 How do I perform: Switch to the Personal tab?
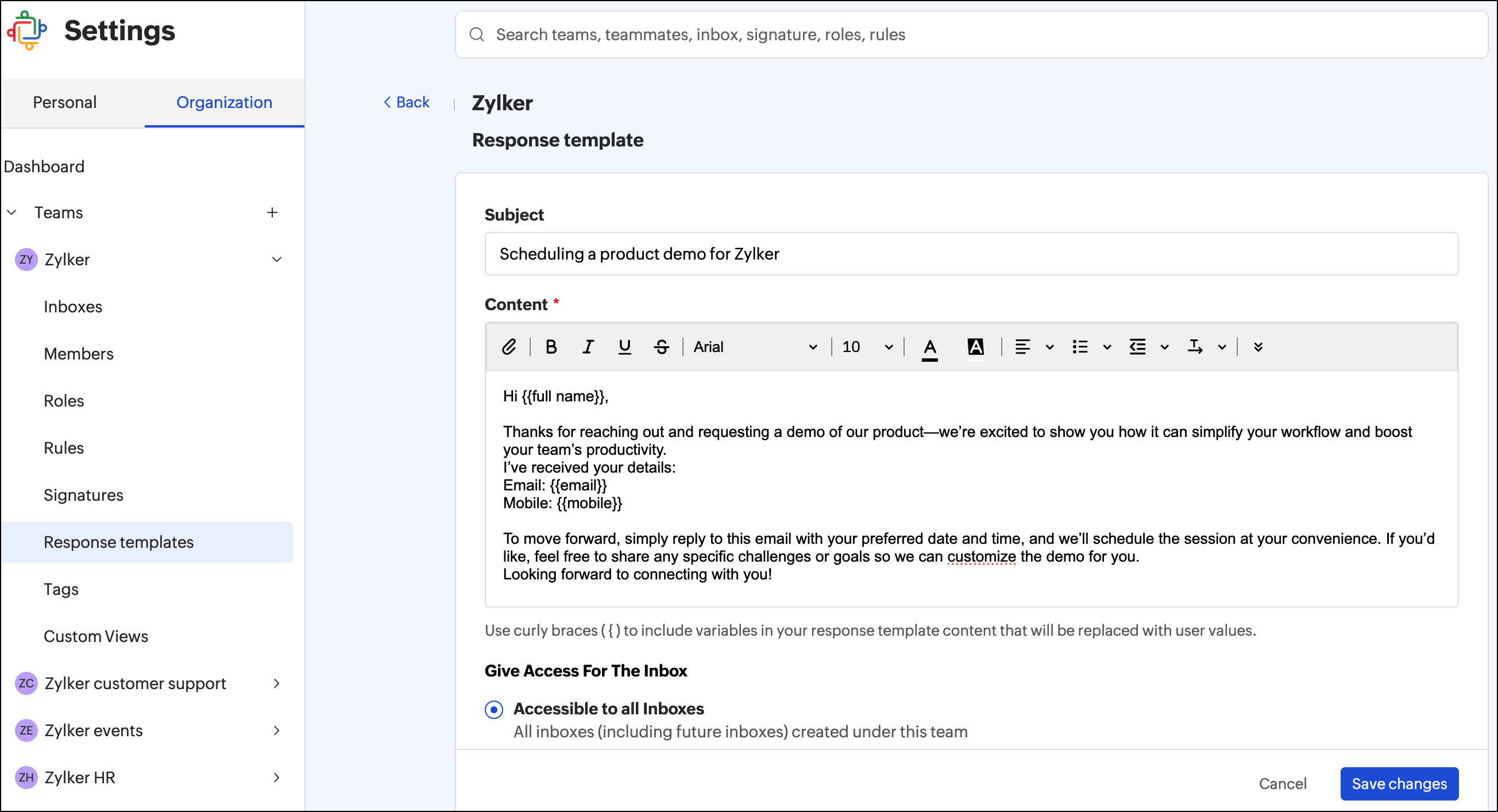(64, 102)
